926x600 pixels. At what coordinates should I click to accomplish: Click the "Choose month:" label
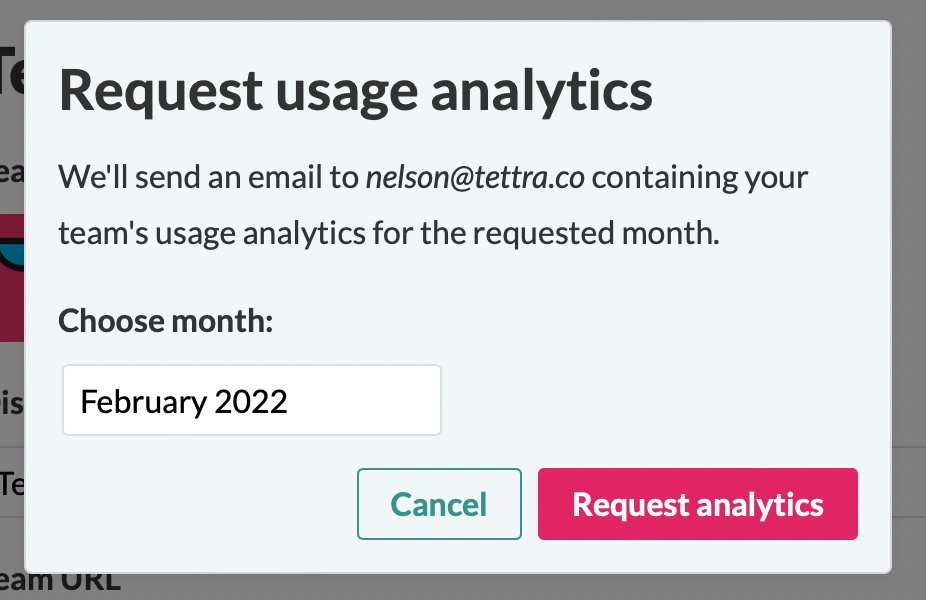coord(166,321)
